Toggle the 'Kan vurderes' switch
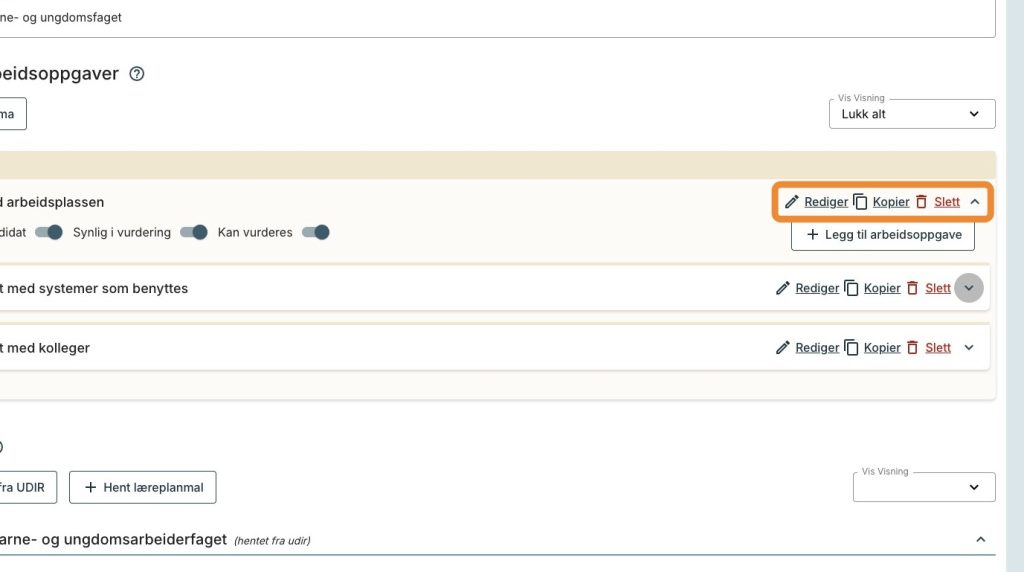1024x572 pixels. pos(316,232)
